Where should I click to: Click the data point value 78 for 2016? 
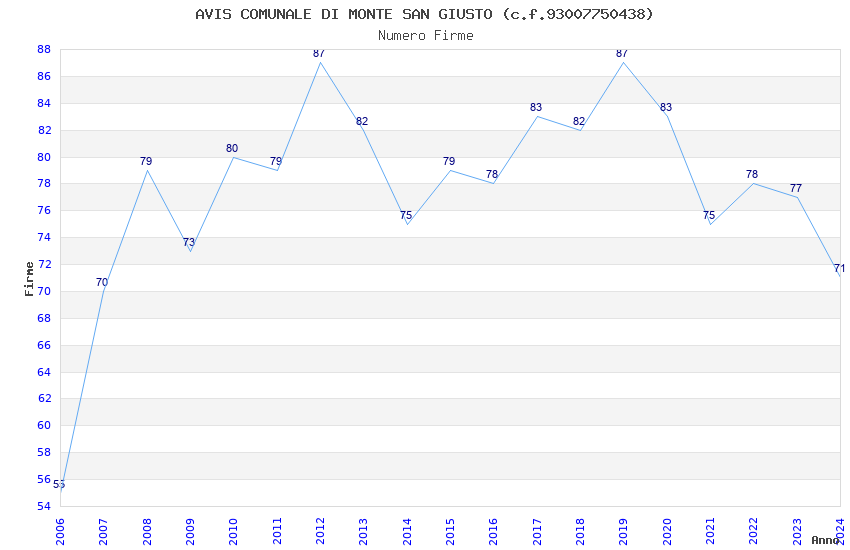tap(492, 174)
